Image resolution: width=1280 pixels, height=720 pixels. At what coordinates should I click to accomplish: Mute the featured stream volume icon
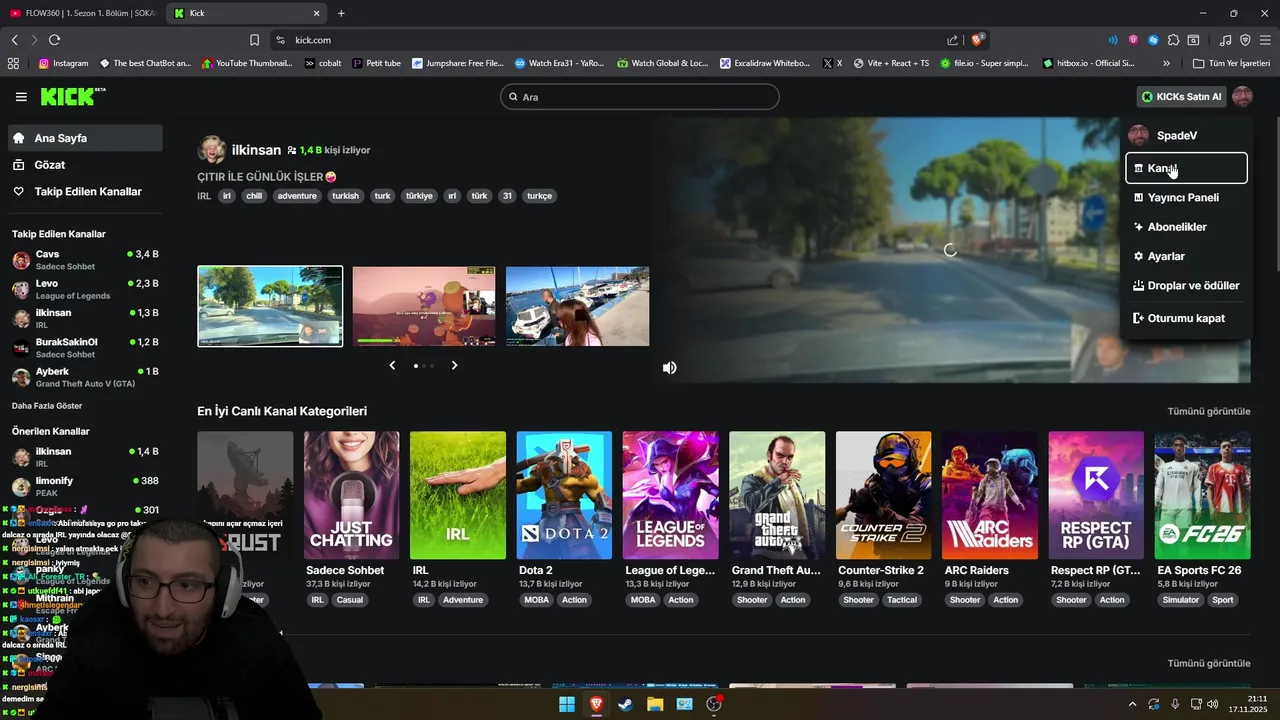tap(669, 368)
